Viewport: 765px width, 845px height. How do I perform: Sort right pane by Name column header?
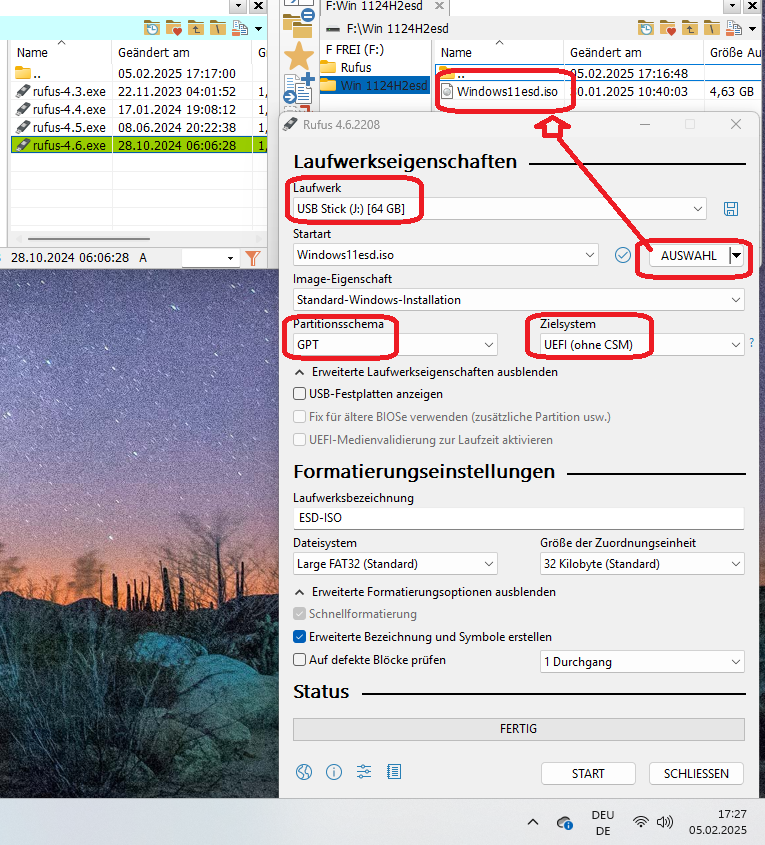(x=499, y=52)
